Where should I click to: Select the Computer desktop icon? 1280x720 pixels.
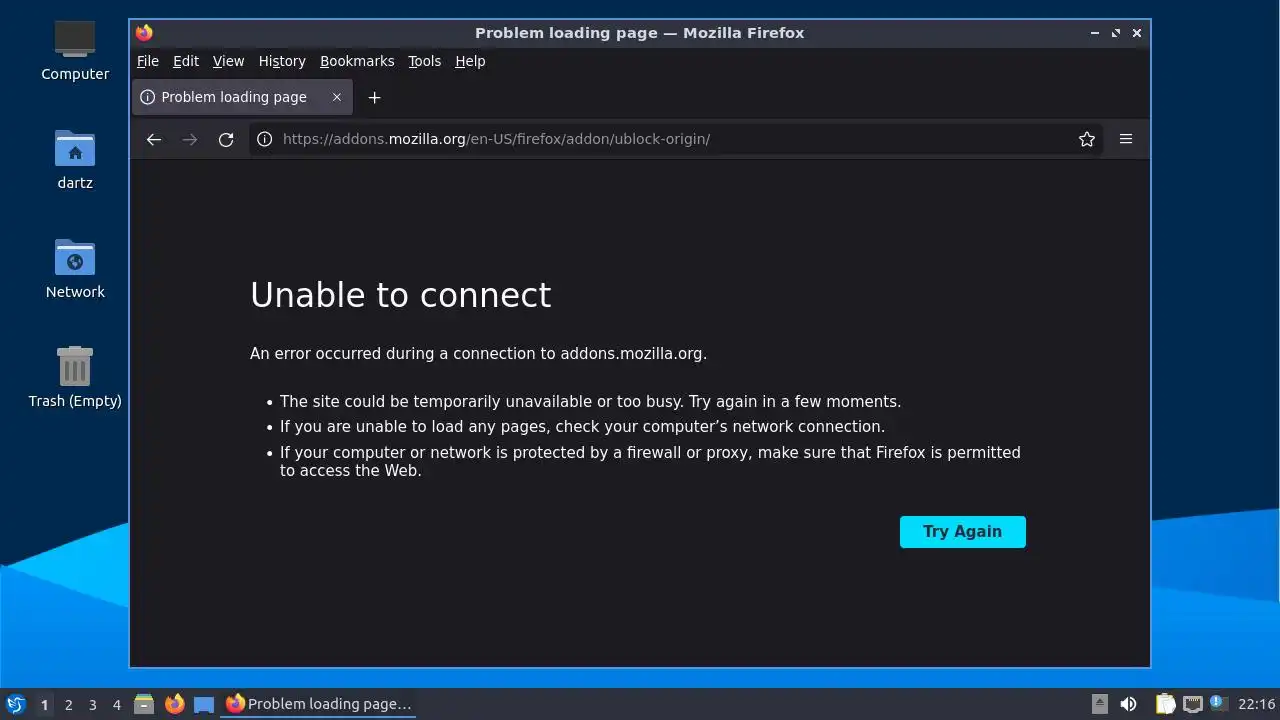coord(75,50)
